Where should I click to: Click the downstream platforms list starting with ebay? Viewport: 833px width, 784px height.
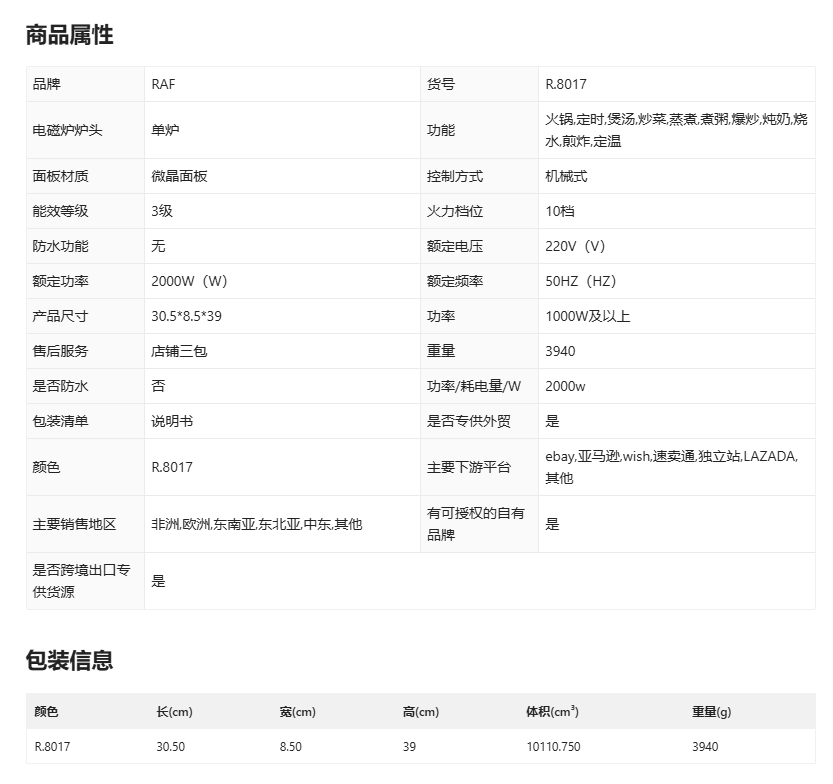coord(671,467)
